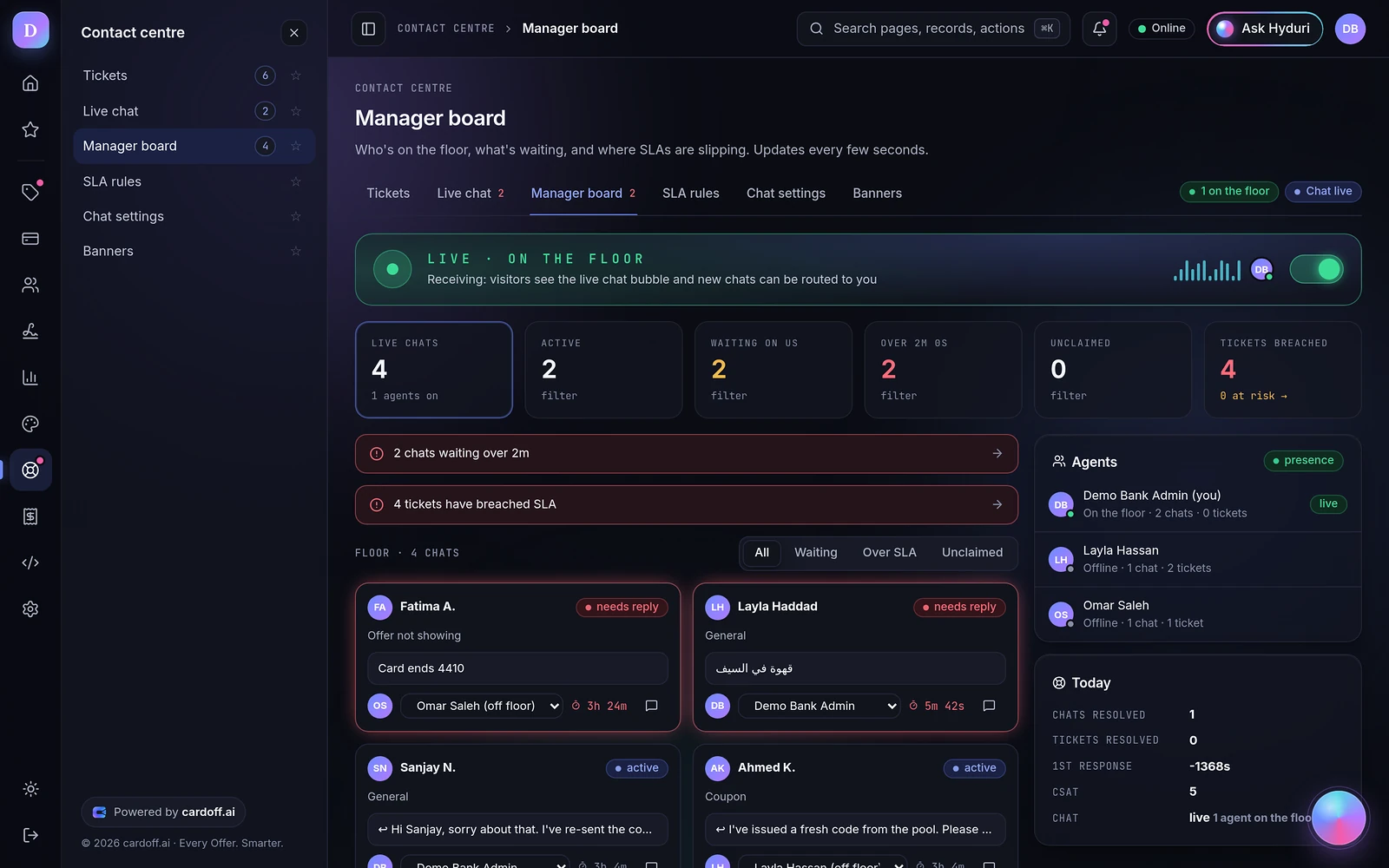Screen dimensions: 1389x868
Task: Favorite the Live chat star
Action: click(296, 111)
